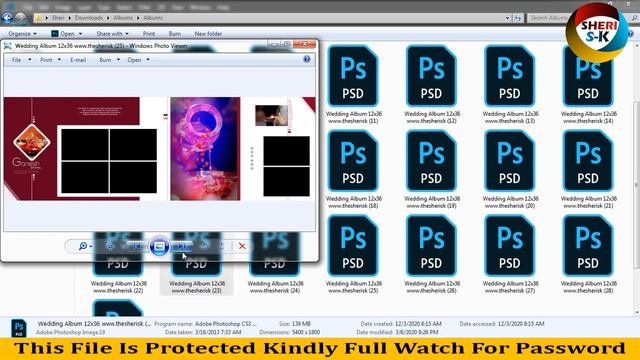Click file name Wedding Album 12x36 (22)
Screen dimensions: 640x360
pyautogui.click(x=118, y=287)
